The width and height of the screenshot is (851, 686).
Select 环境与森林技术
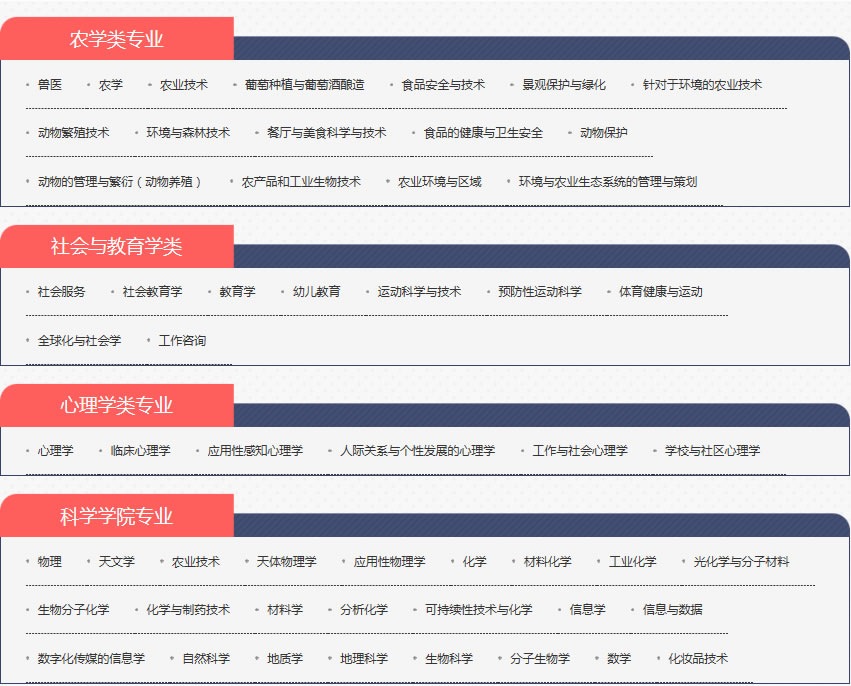[x=188, y=133]
